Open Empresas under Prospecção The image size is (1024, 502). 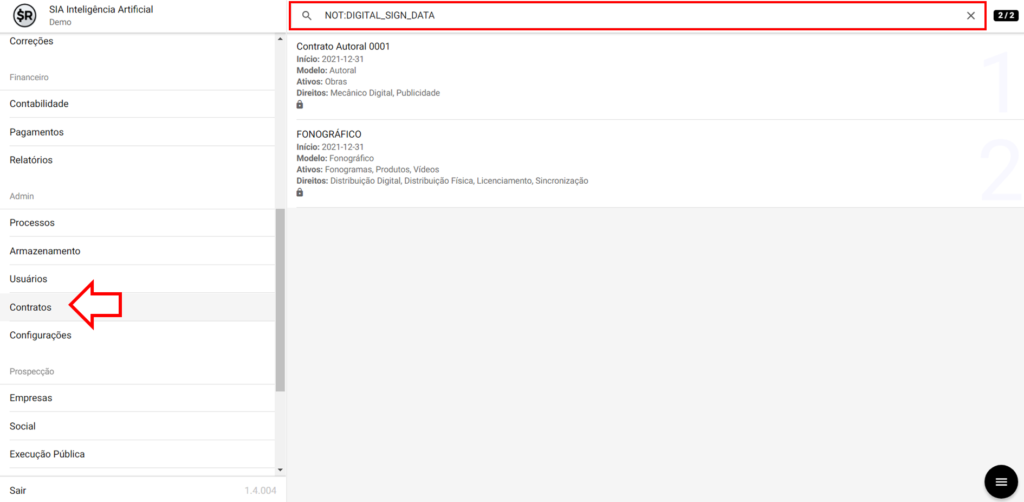31,398
